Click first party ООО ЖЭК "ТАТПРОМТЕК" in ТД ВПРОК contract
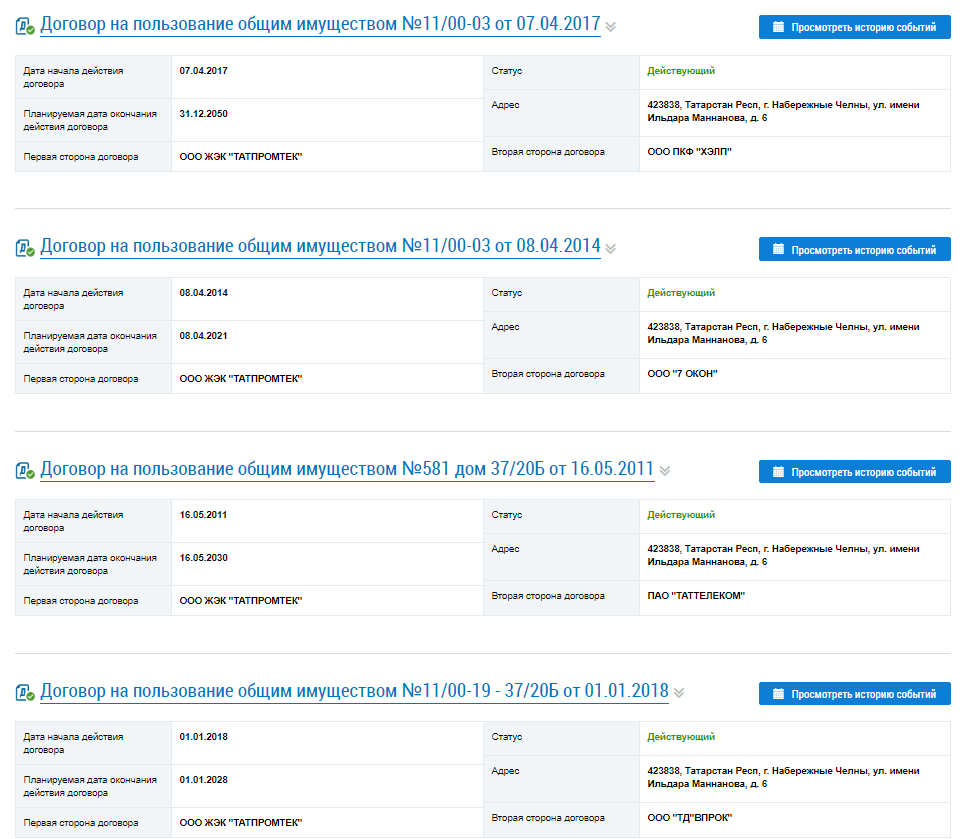This screenshot has width=965, height=839. click(241, 823)
